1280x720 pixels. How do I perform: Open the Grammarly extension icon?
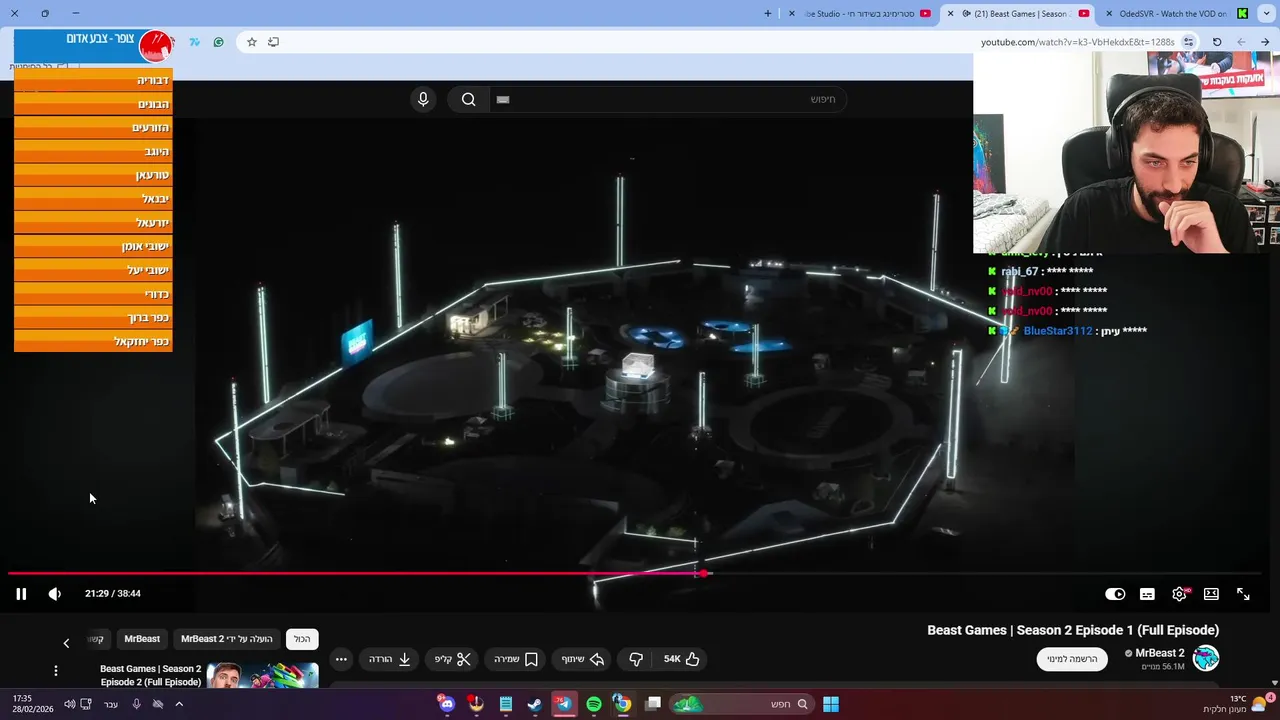coord(218,42)
